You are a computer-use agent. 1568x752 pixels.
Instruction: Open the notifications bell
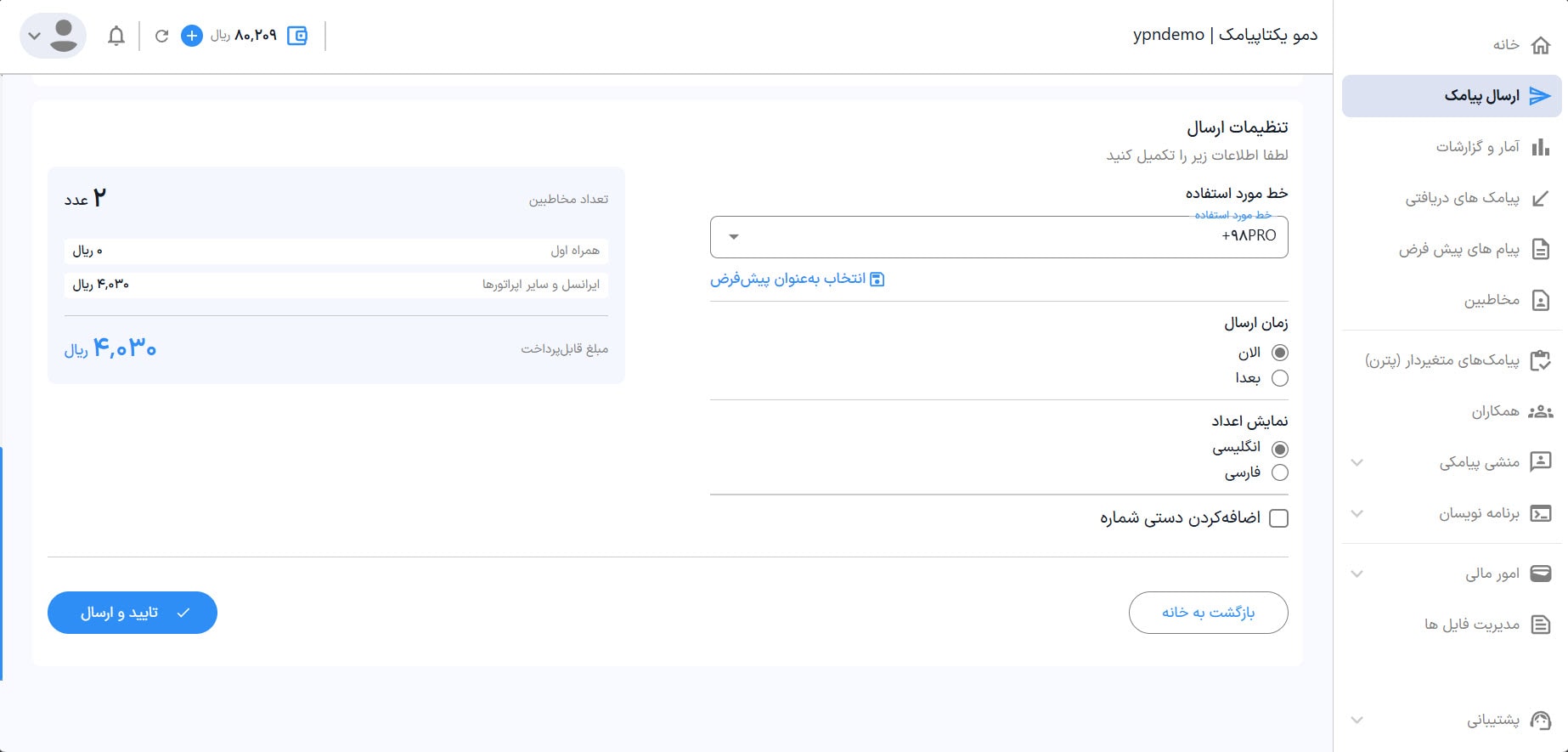(116, 36)
